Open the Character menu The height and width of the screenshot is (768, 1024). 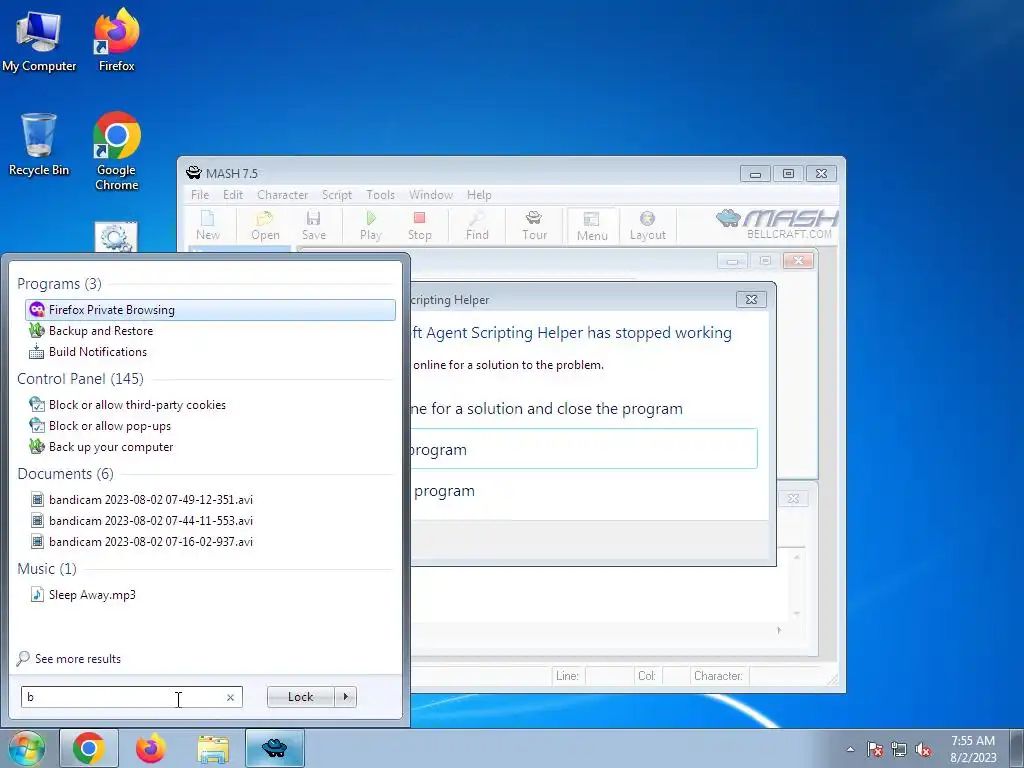(x=282, y=195)
